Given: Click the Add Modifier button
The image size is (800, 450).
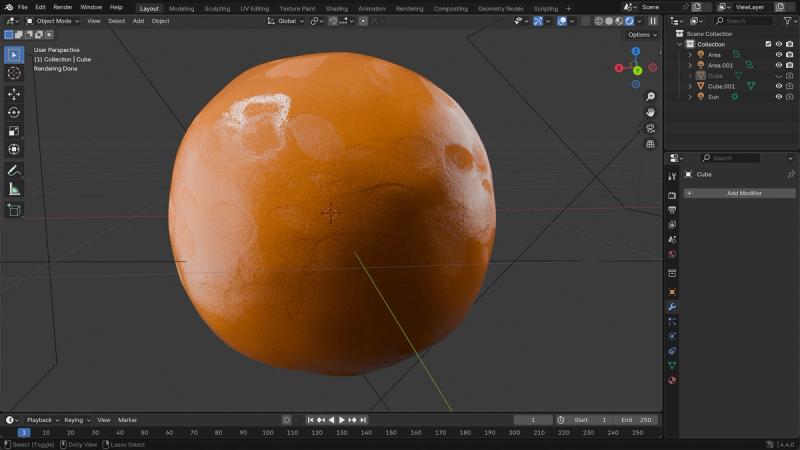Looking at the screenshot, I should point(739,193).
